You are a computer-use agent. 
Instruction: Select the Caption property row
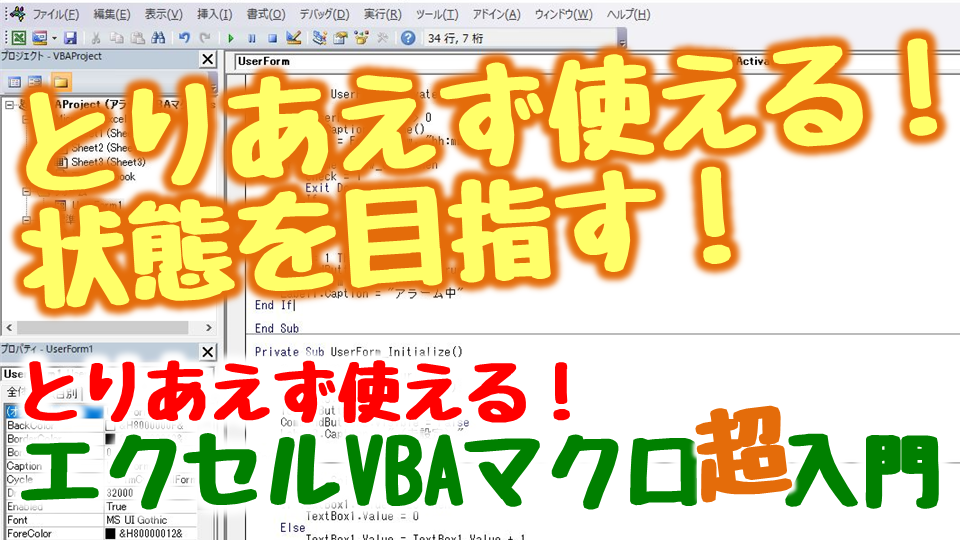pyautogui.click(x=101, y=466)
